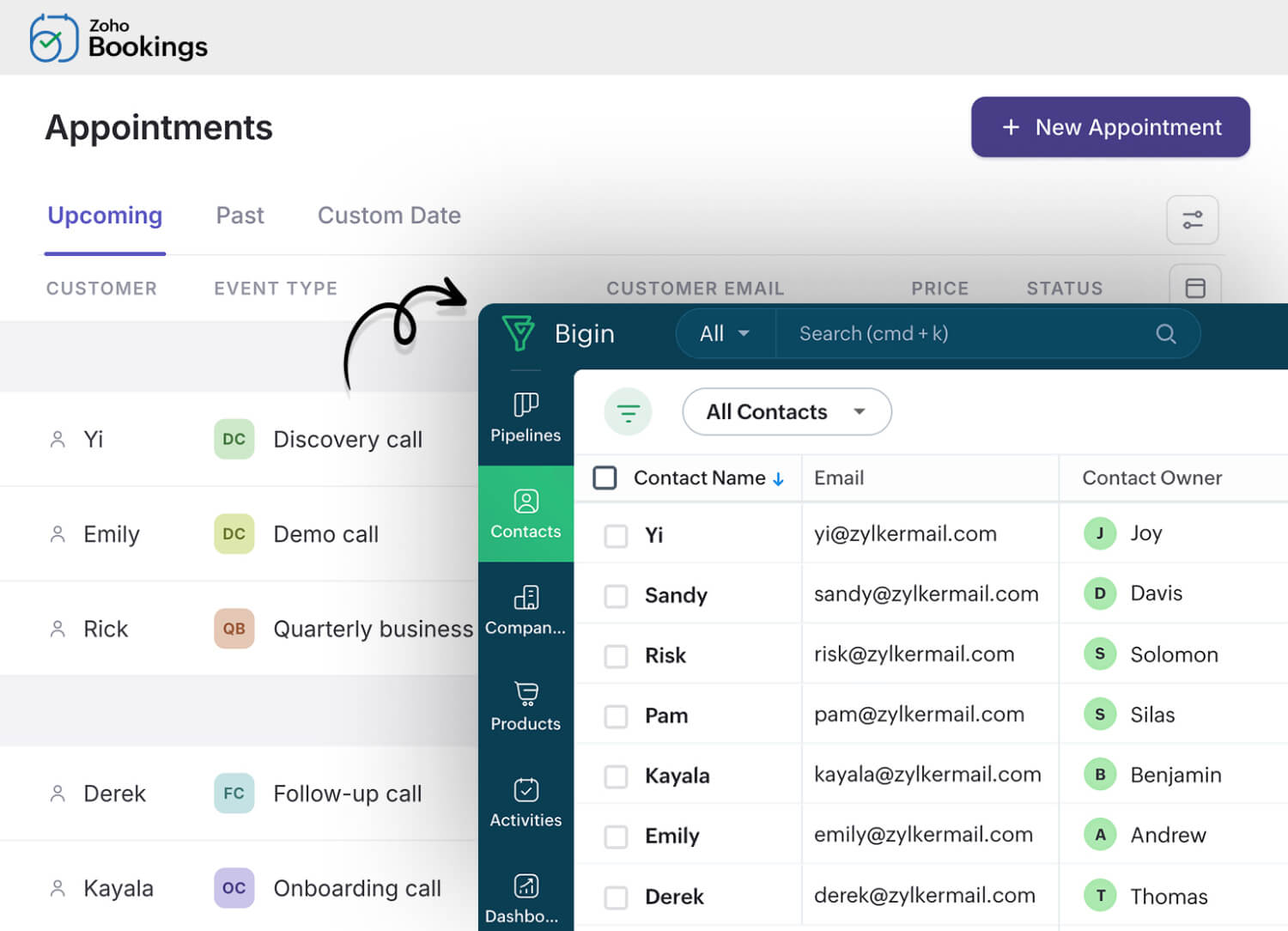The image size is (1288, 931).
Task: Check the box for contact Risk
Action: coord(616,656)
